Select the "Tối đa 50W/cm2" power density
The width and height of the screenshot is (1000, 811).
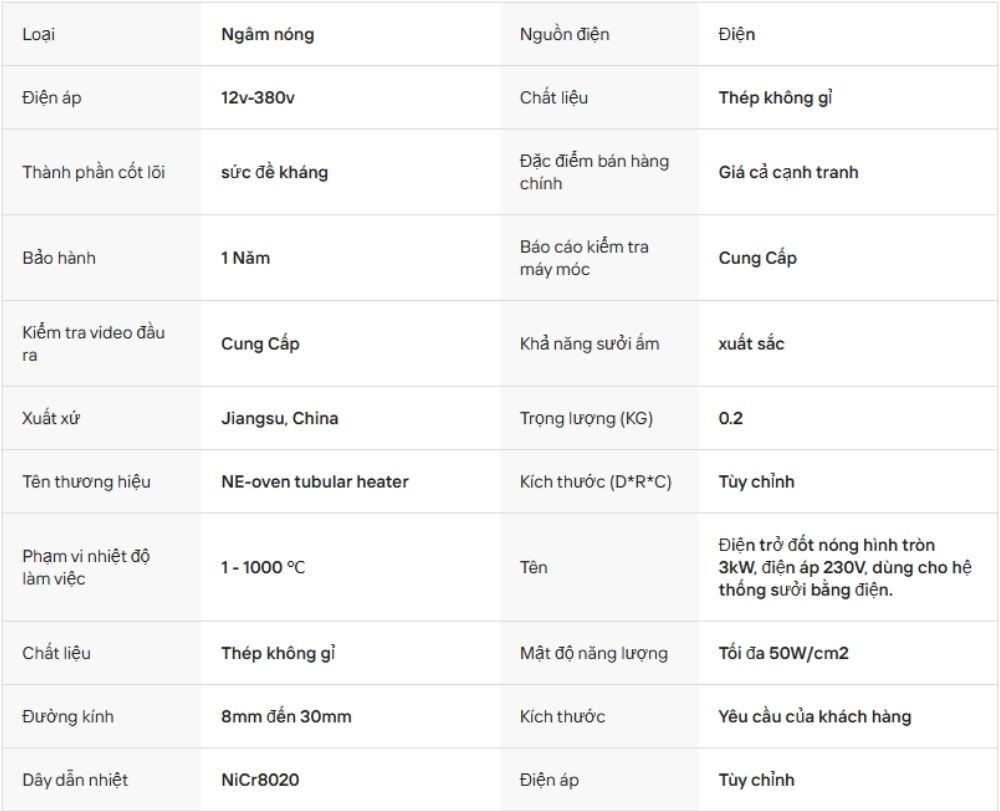pos(784,654)
